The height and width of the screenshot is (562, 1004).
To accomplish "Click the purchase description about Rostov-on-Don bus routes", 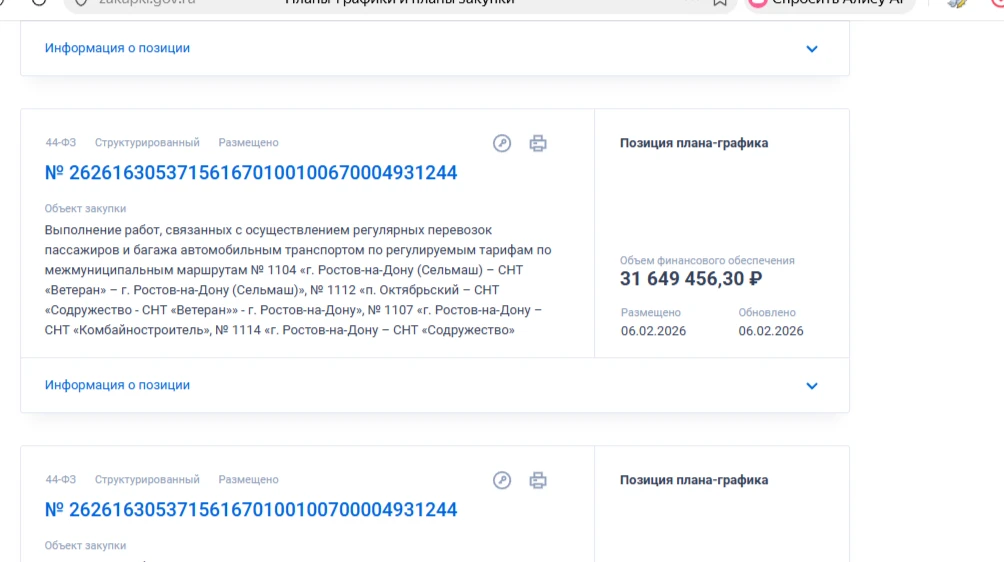I will click(298, 280).
